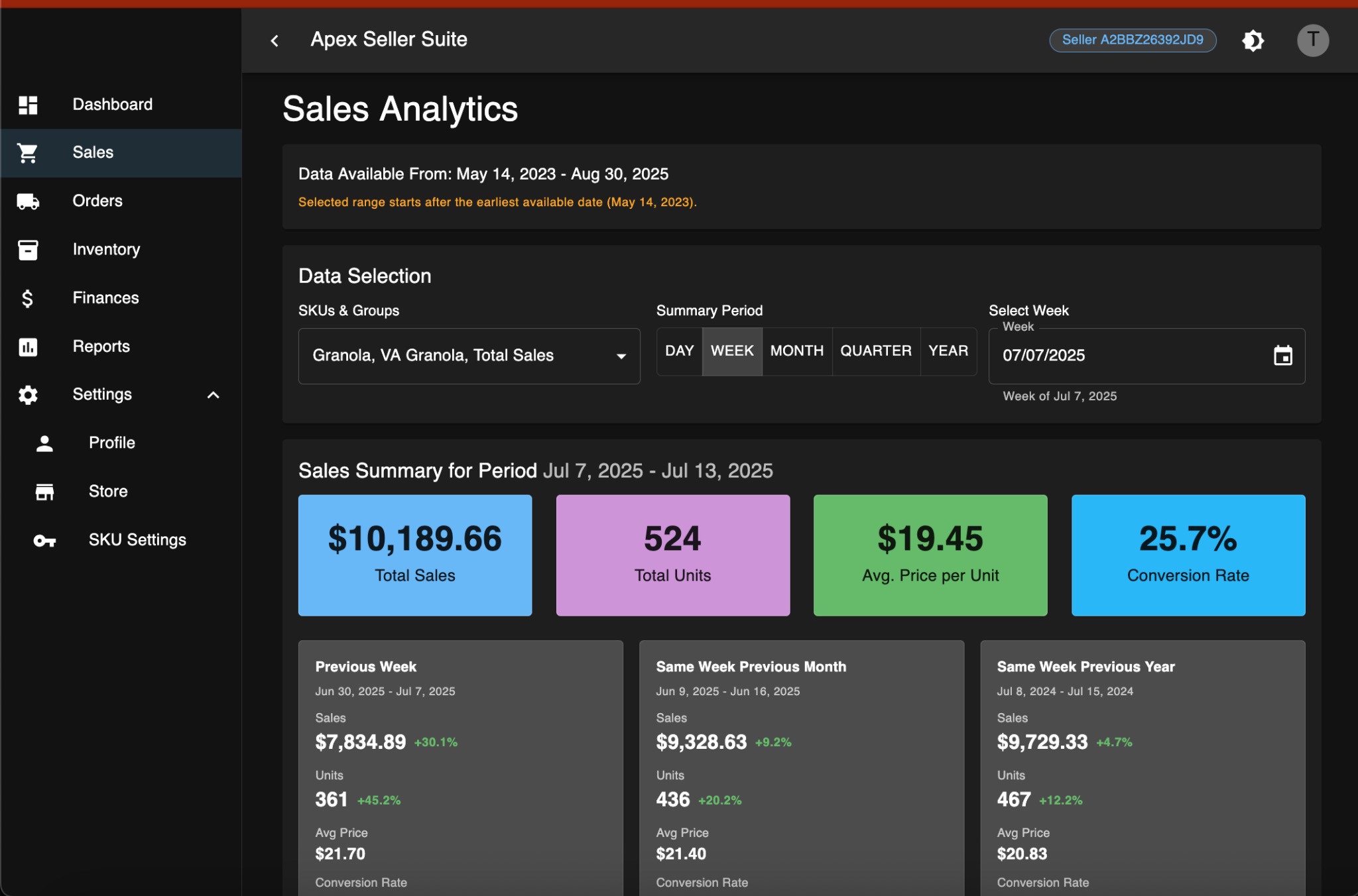Switch summary period to MONTH
The height and width of the screenshot is (896, 1358).
[x=796, y=351]
